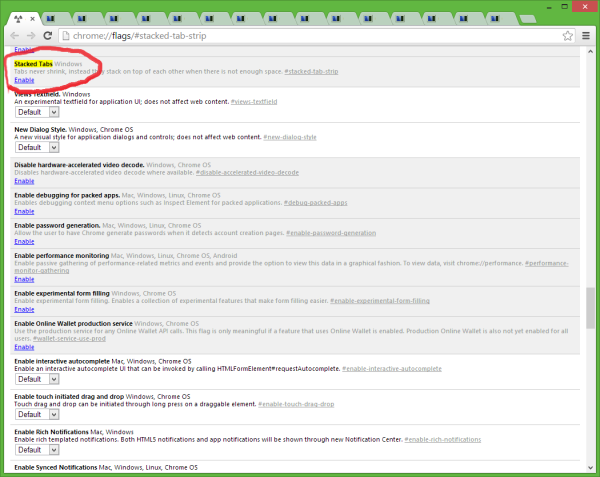
Task: Go back using the browser back arrow
Action: (x=15, y=36)
